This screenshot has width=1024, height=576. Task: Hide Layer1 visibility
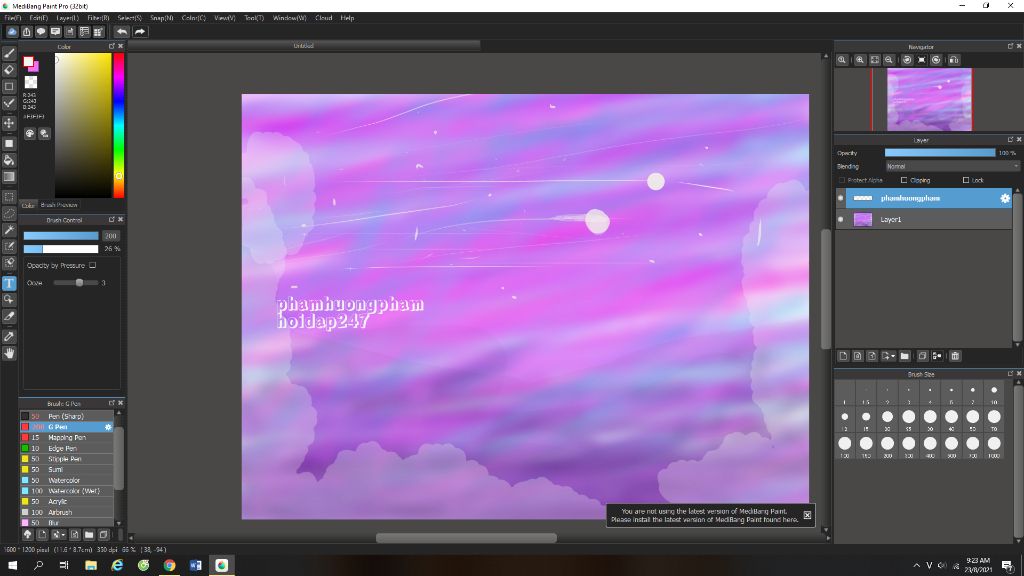[840, 219]
